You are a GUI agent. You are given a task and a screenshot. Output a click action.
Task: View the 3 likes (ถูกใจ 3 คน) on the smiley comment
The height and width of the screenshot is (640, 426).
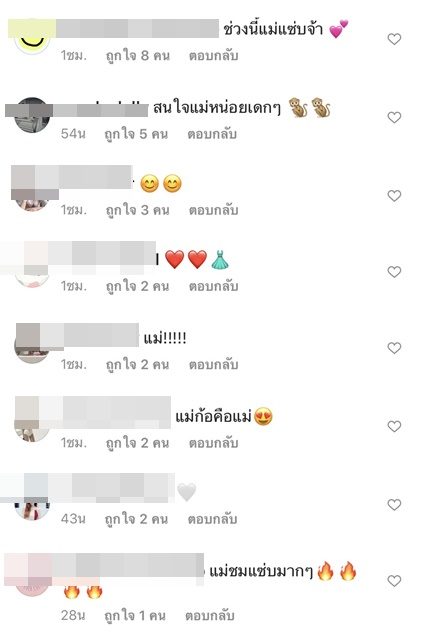coord(138,210)
